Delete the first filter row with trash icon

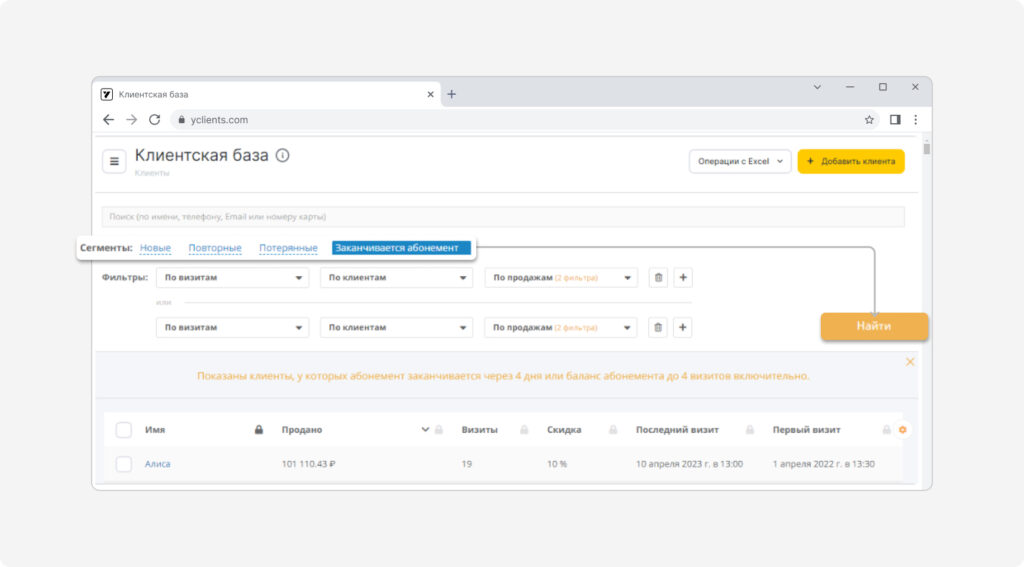658,278
